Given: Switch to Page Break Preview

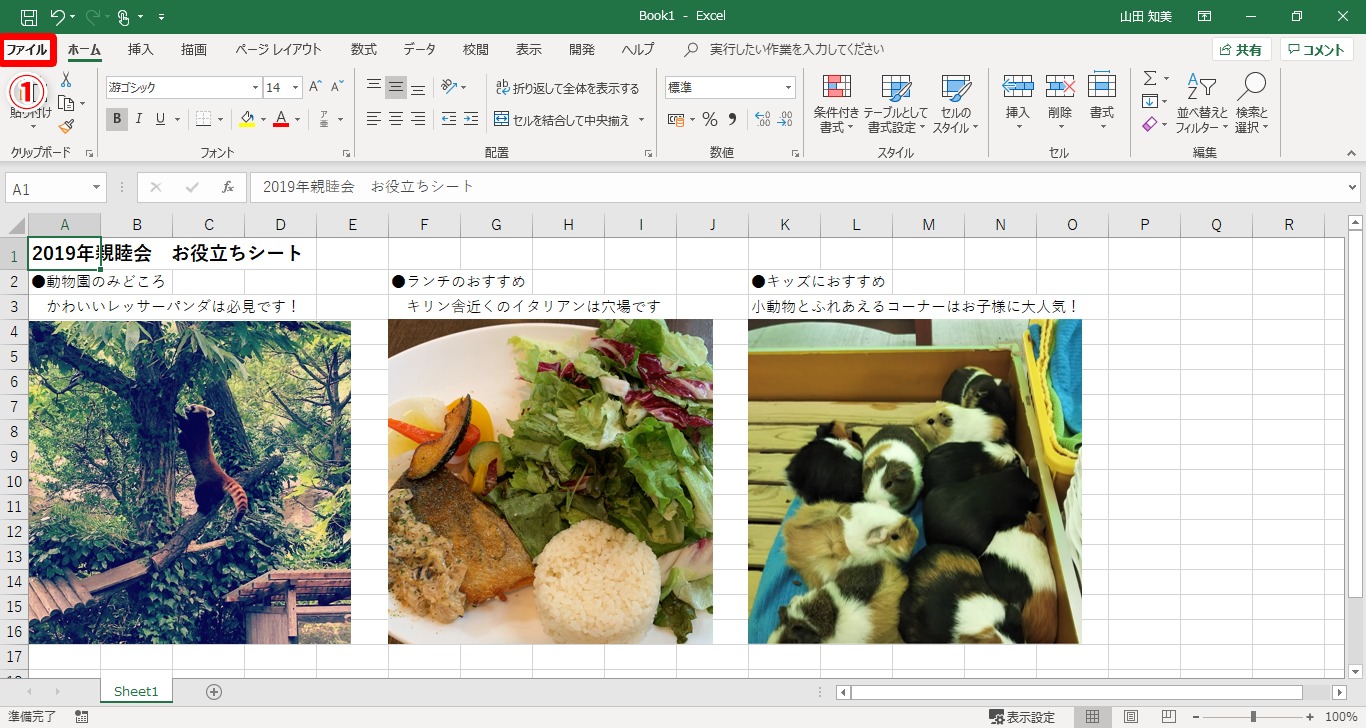Looking at the screenshot, I should click(1170, 717).
